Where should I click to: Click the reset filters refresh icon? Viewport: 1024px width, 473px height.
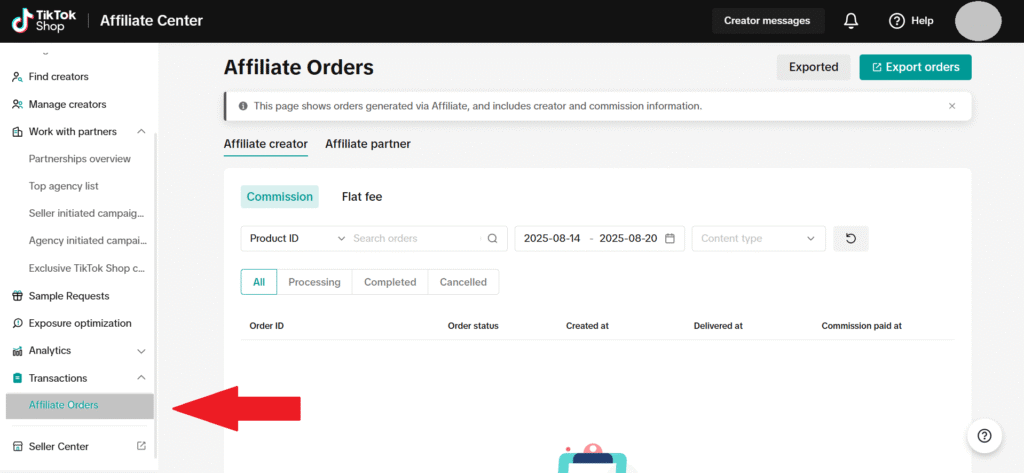point(851,238)
